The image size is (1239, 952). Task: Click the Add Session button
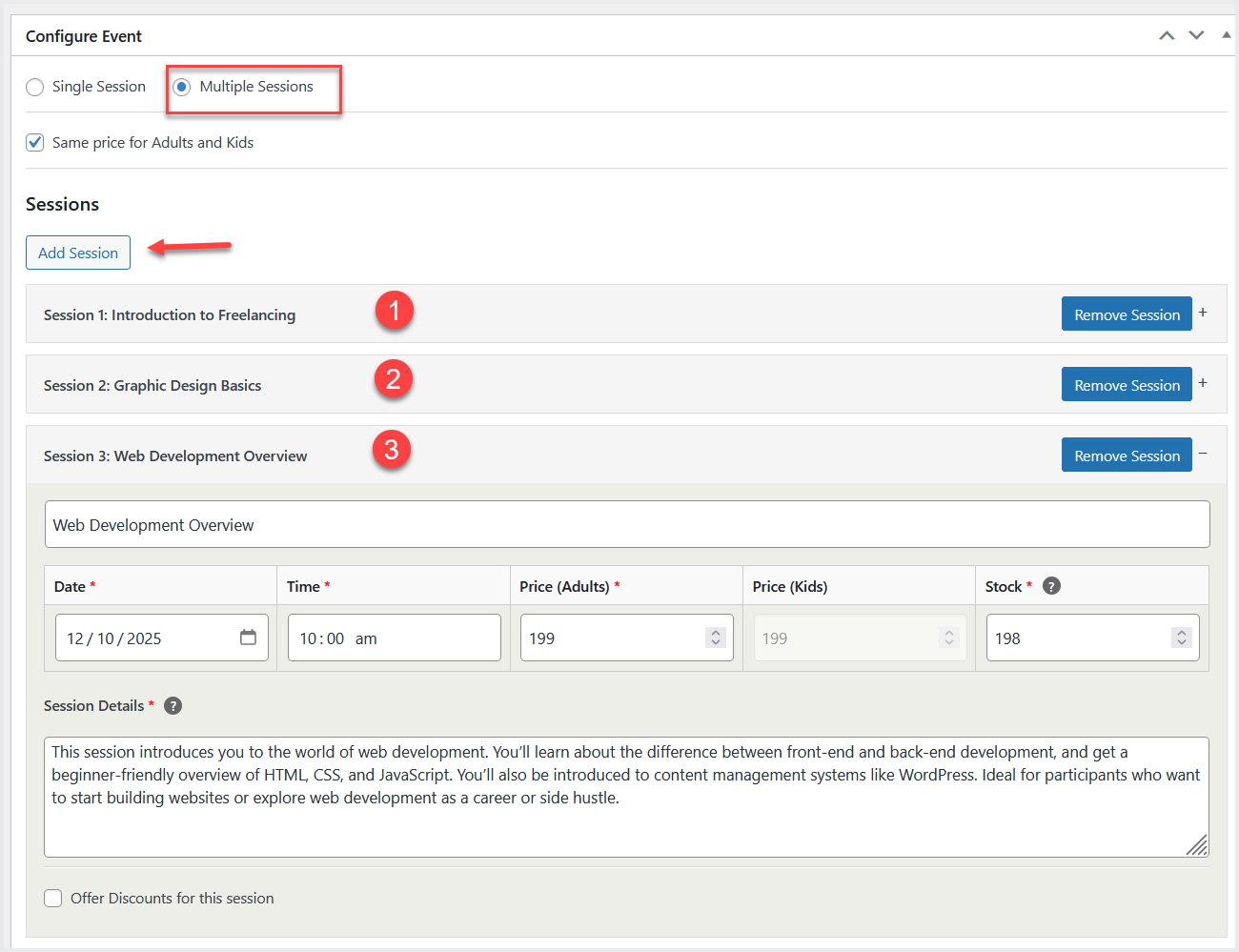coord(78,253)
